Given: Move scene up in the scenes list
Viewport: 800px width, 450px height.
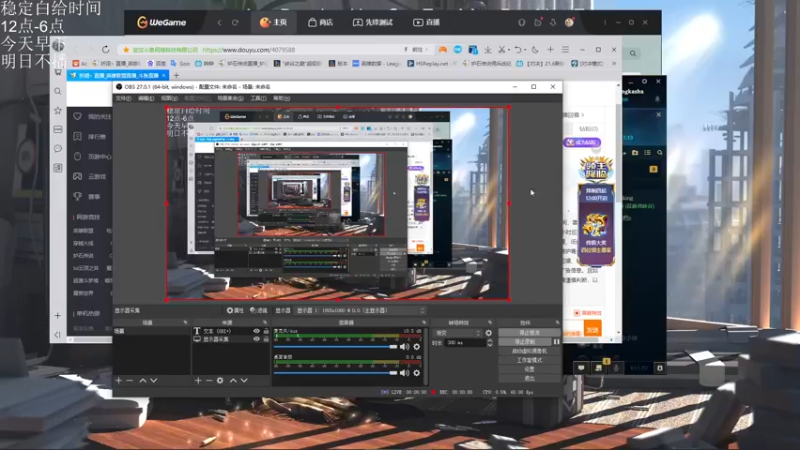Looking at the screenshot, I should click(143, 381).
